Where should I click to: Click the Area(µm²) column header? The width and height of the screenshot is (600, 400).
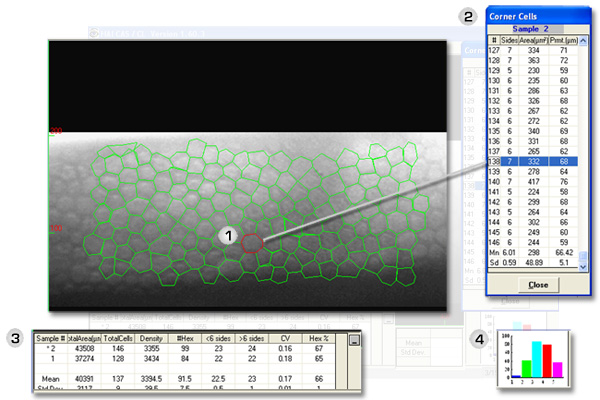pos(533,40)
